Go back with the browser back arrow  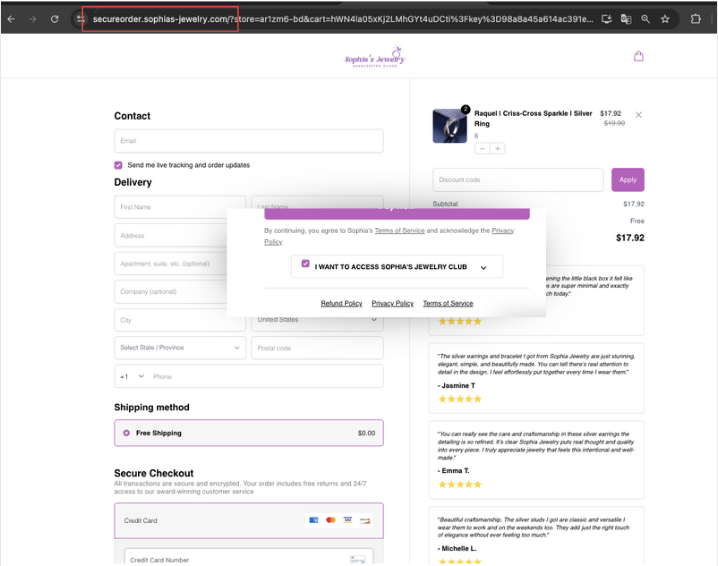click(11, 19)
